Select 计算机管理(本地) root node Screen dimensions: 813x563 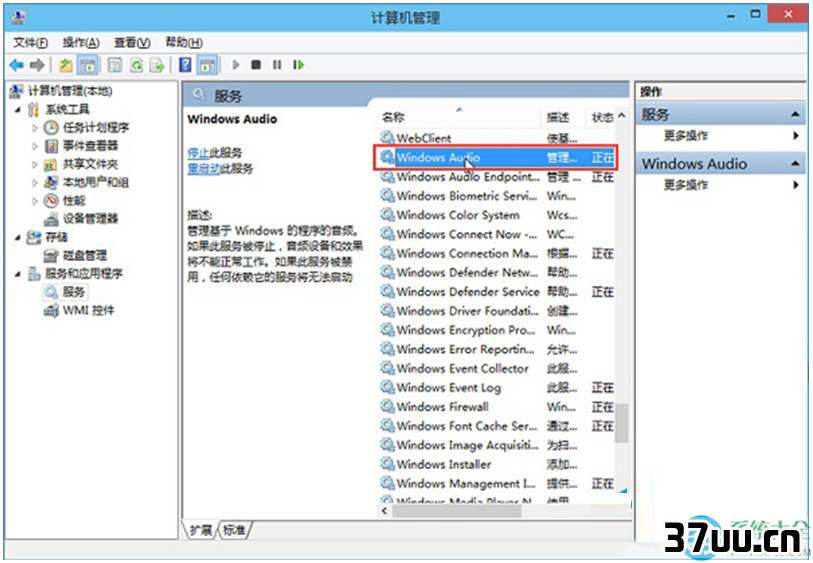70,91
